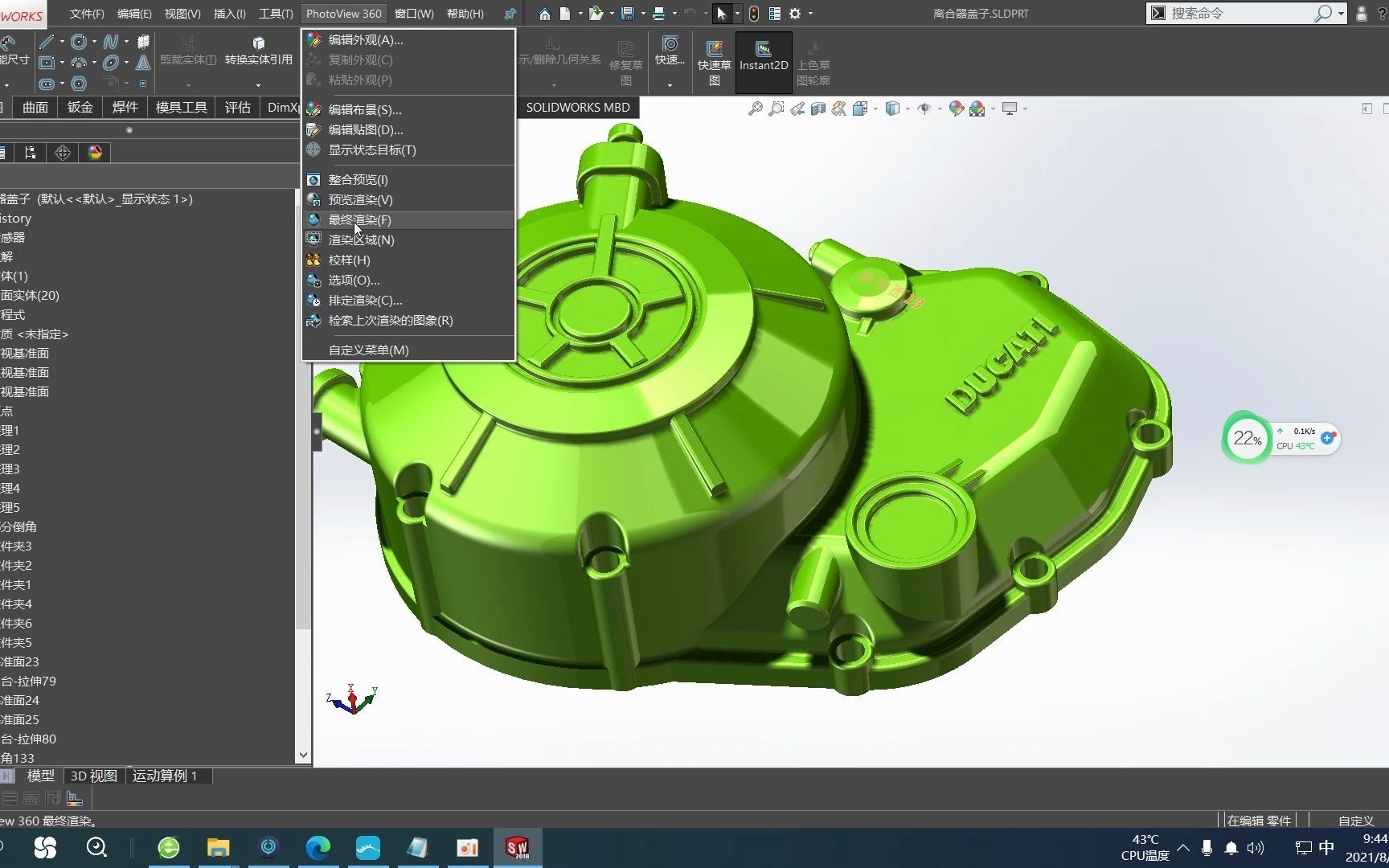Expand the New document dropdown arrow
Viewport: 1389px width, 868px height.
click(x=580, y=14)
